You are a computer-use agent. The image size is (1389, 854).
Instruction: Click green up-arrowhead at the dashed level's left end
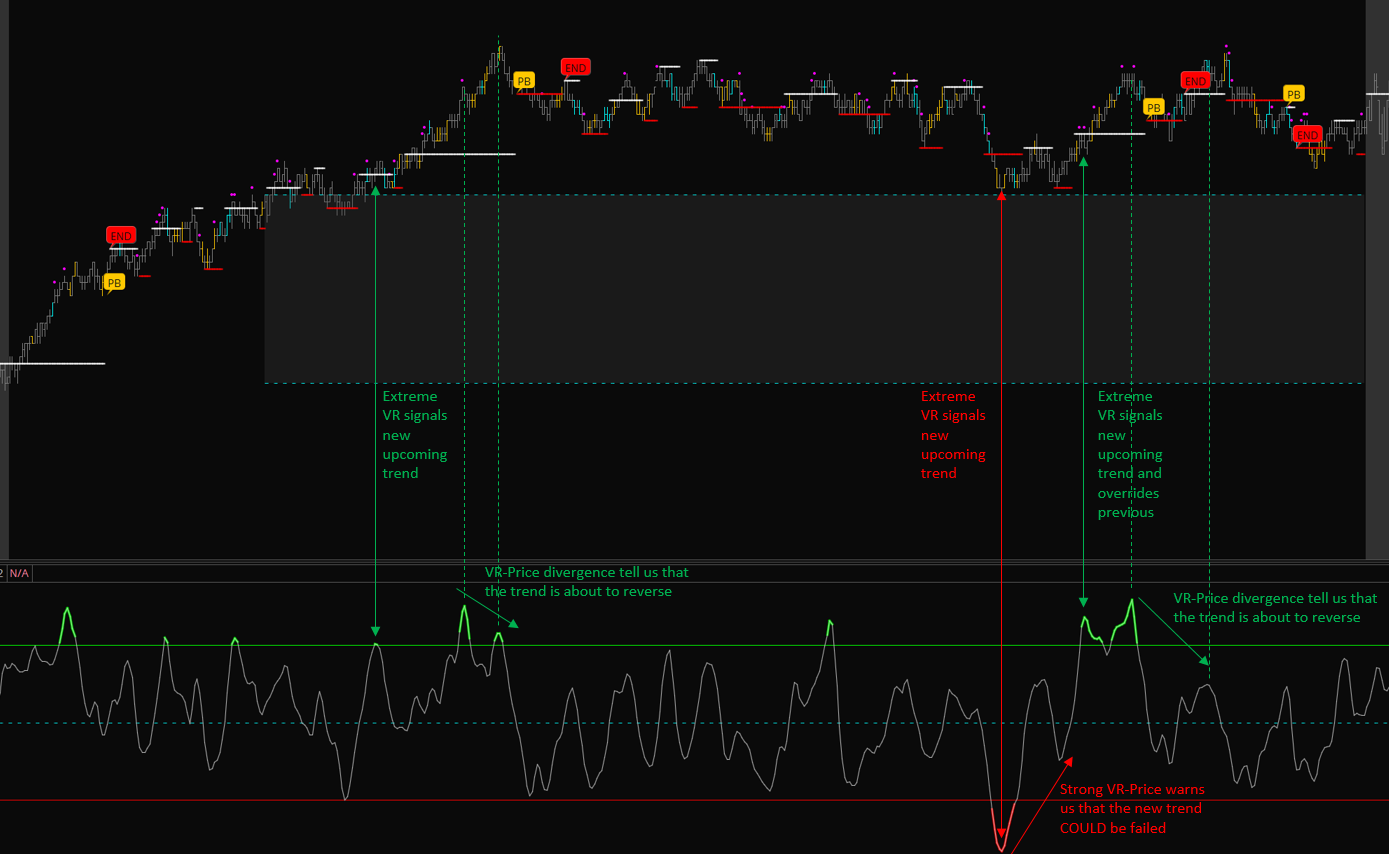[375, 189]
